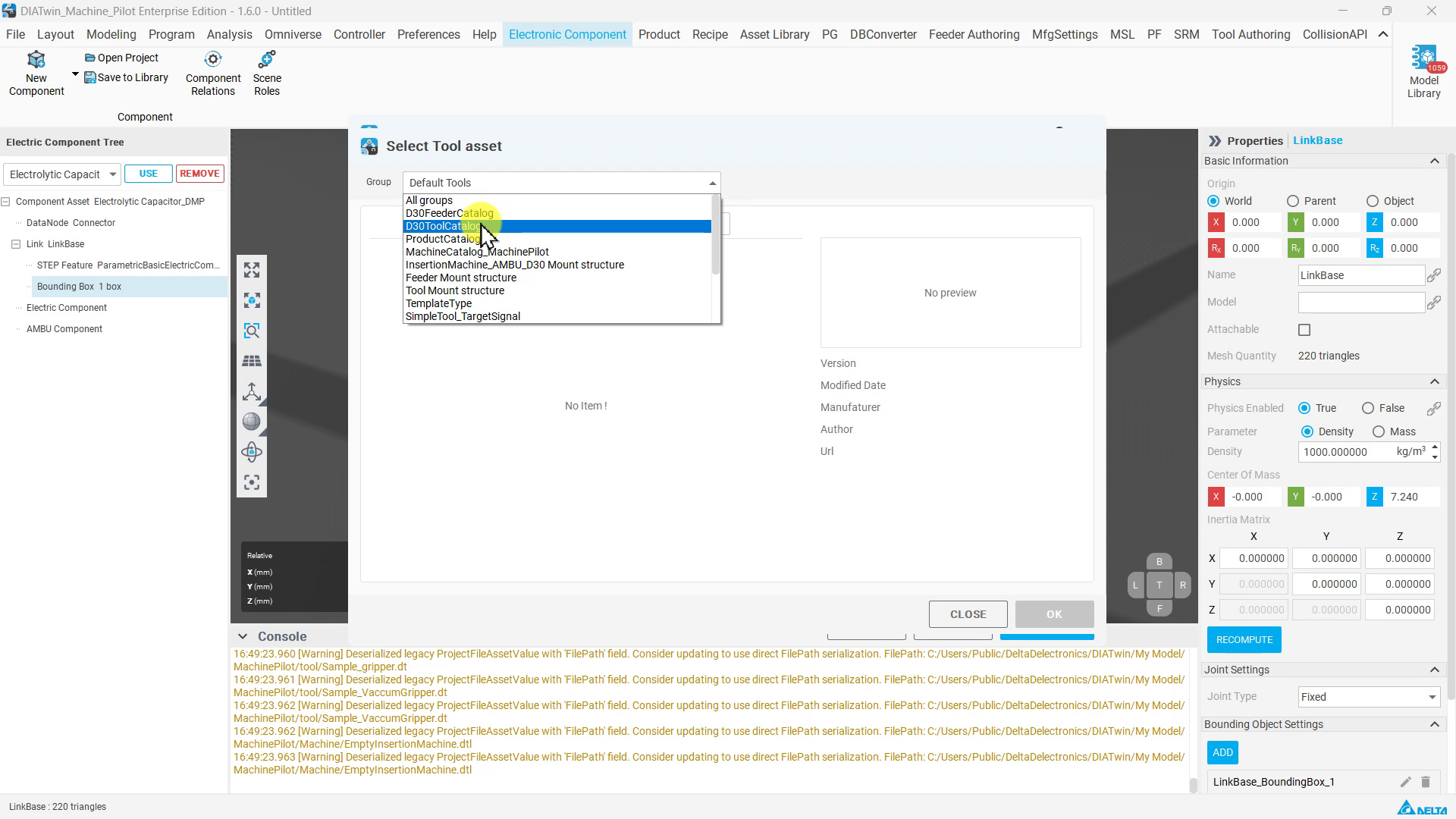Delete LinkBase_BoundingBox_1 with the trash icon
Screen dimensions: 1456x819
(1426, 782)
